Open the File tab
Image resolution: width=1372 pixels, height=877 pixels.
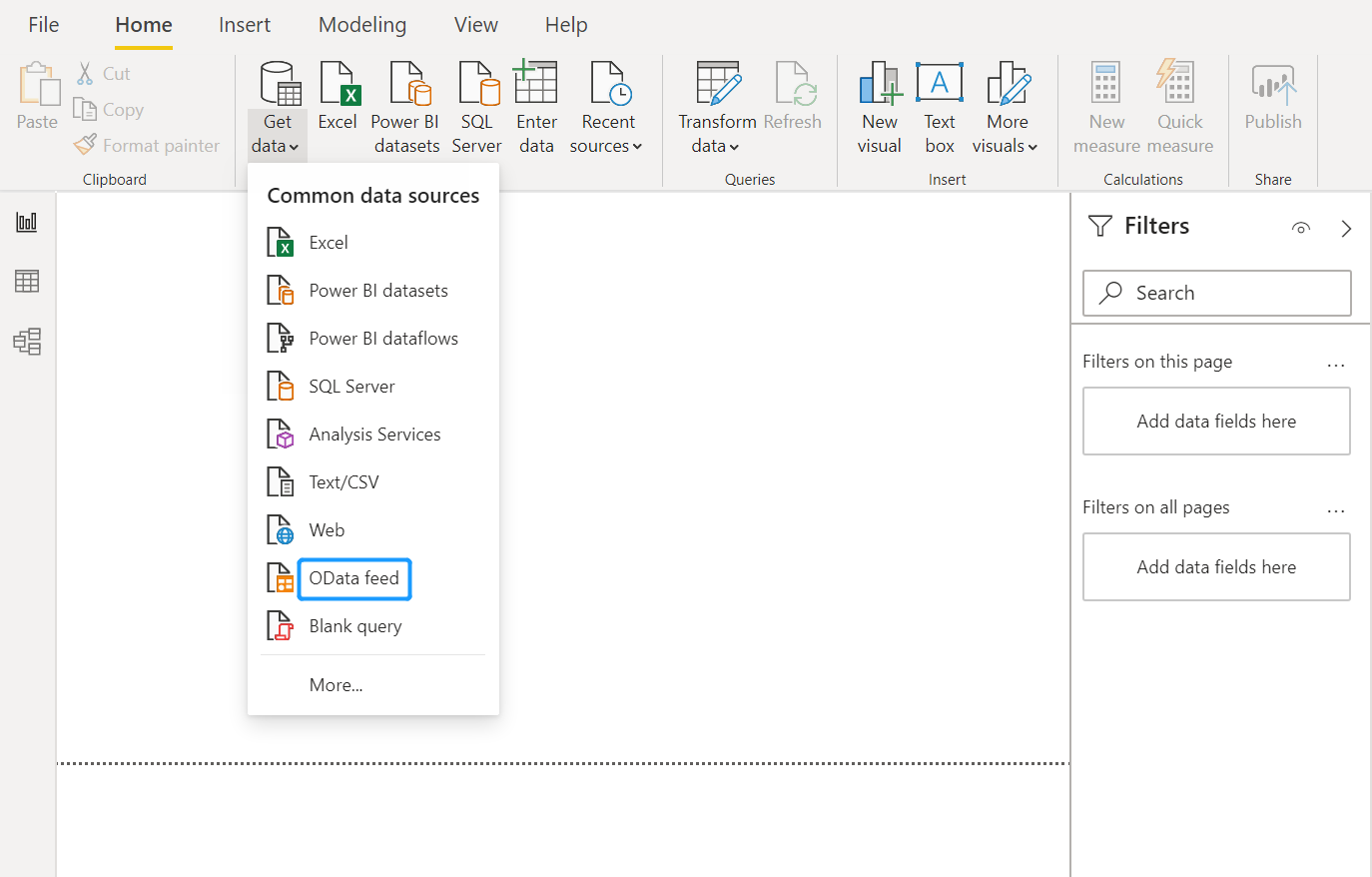[44, 25]
